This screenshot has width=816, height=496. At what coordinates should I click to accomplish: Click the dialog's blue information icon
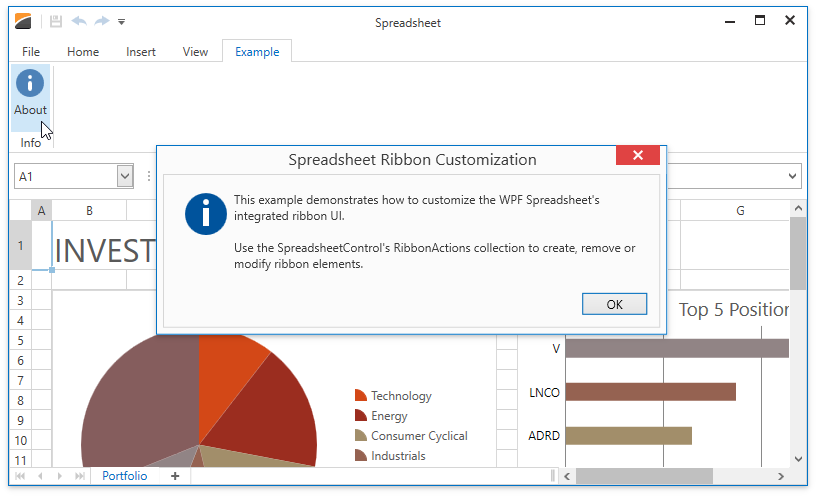coord(206,214)
